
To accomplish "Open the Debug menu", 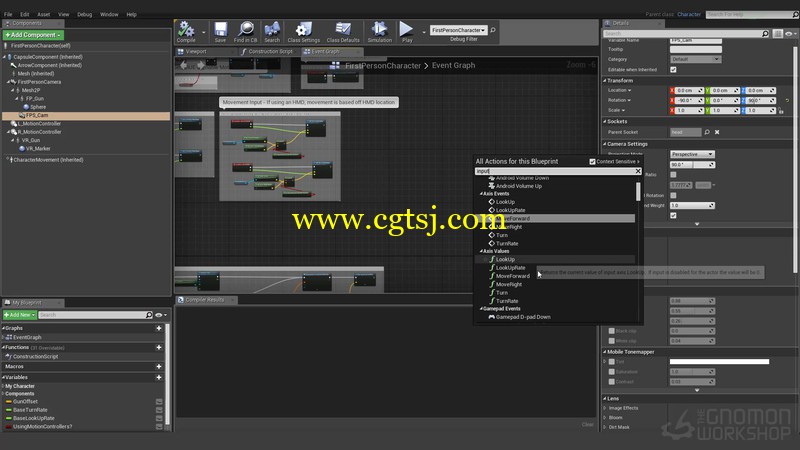I will pyautogui.click(x=85, y=14).
